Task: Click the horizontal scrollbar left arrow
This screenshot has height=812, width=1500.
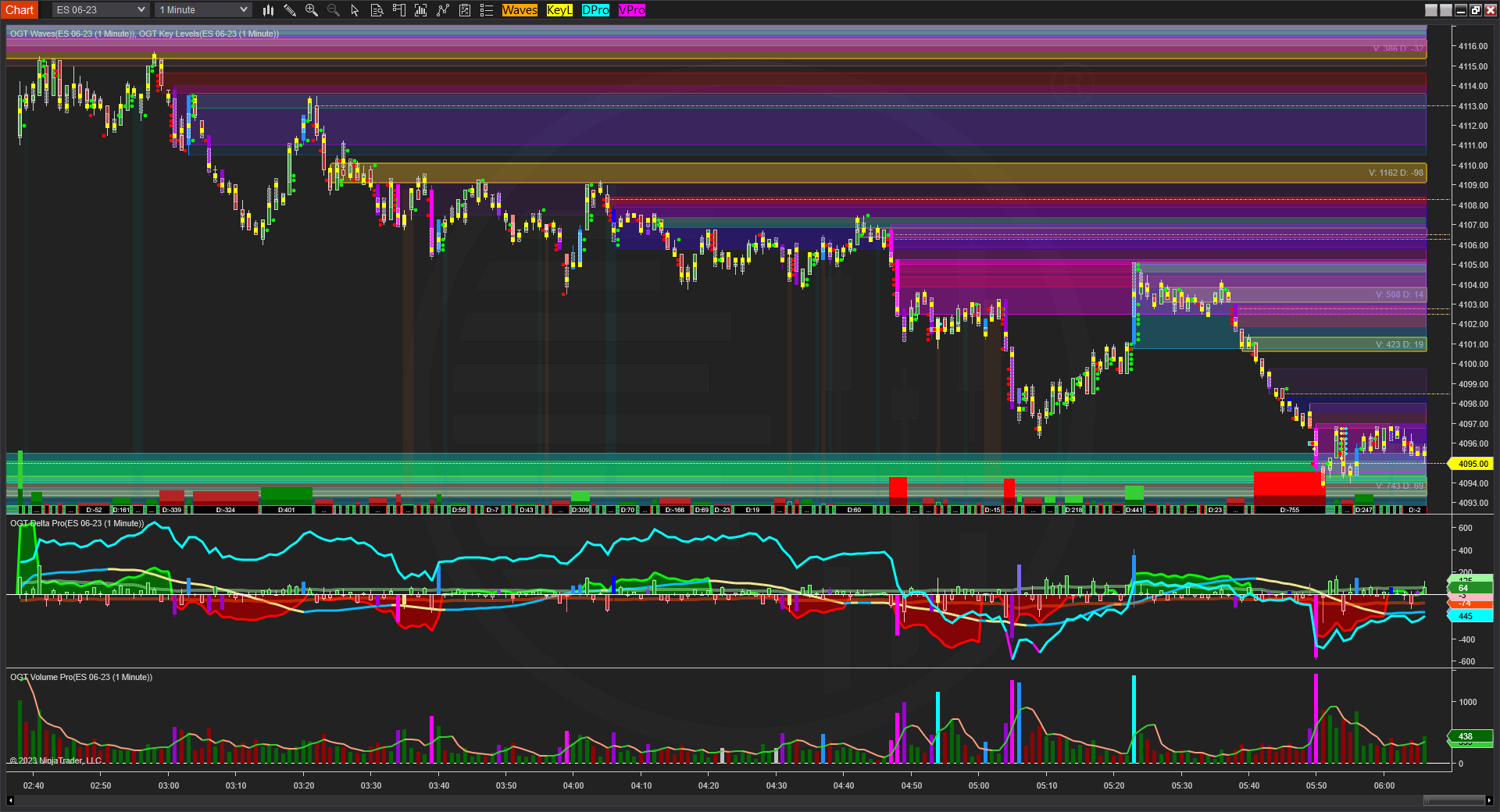Action: (10, 800)
